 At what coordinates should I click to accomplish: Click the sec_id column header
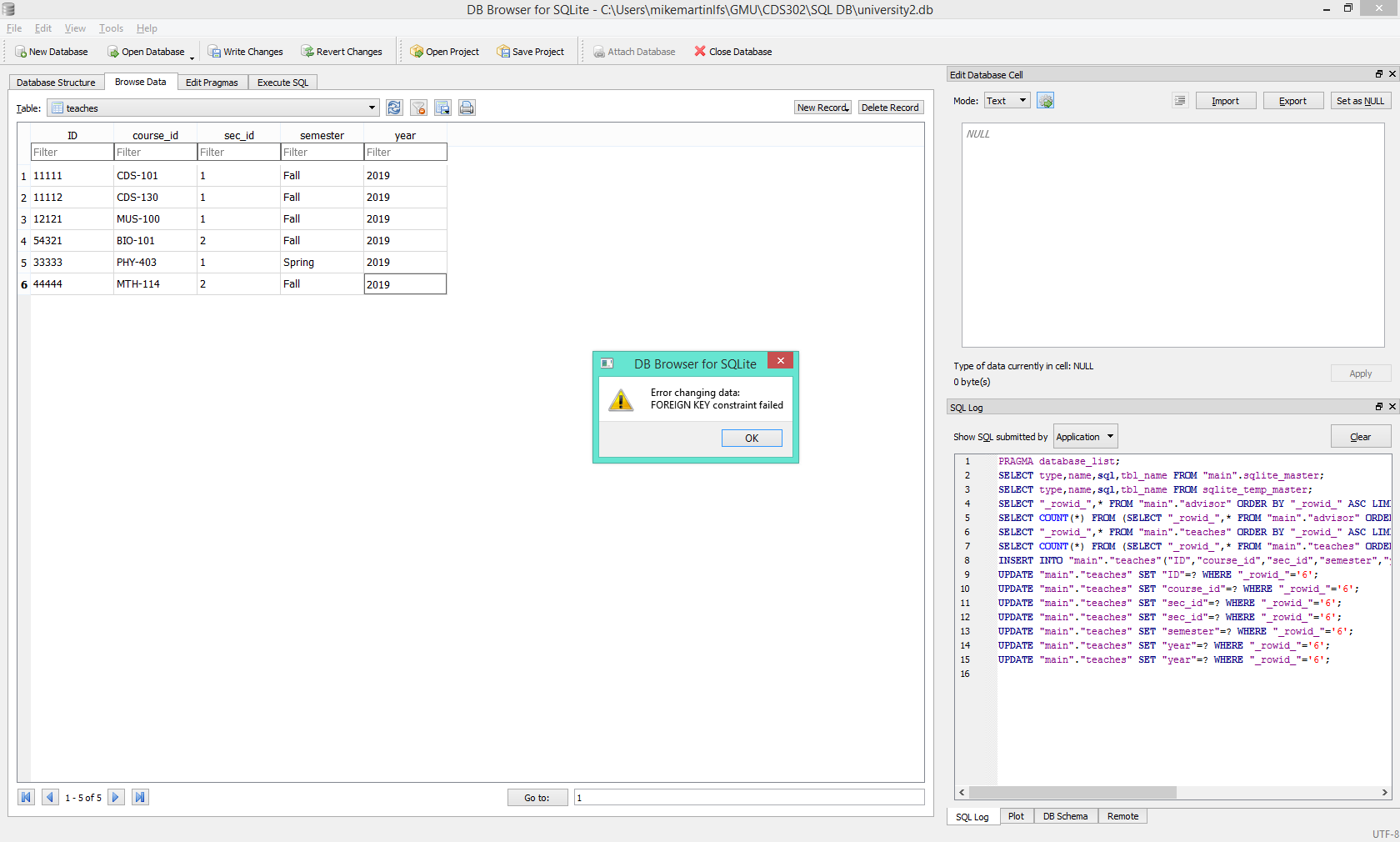239,135
